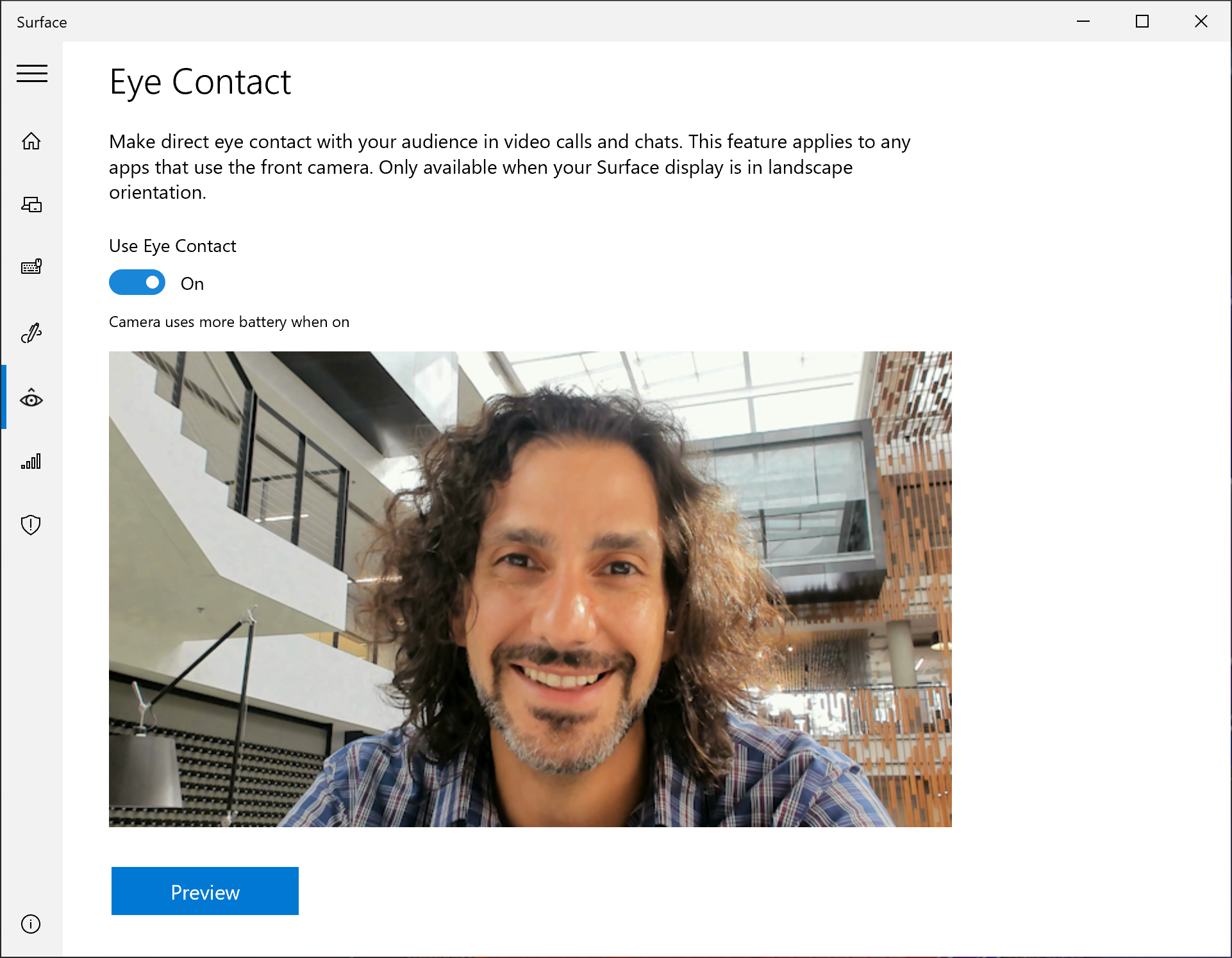The image size is (1232, 958).
Task: Click the camera preview image
Action: coord(530,589)
